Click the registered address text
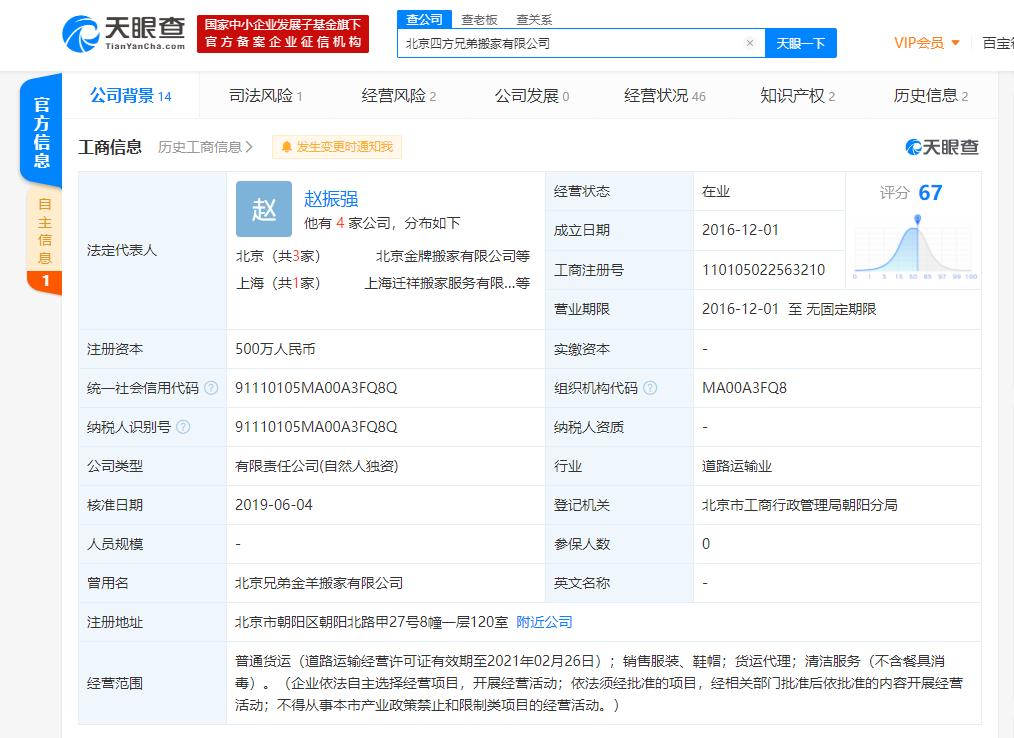This screenshot has width=1014, height=738. (371, 622)
